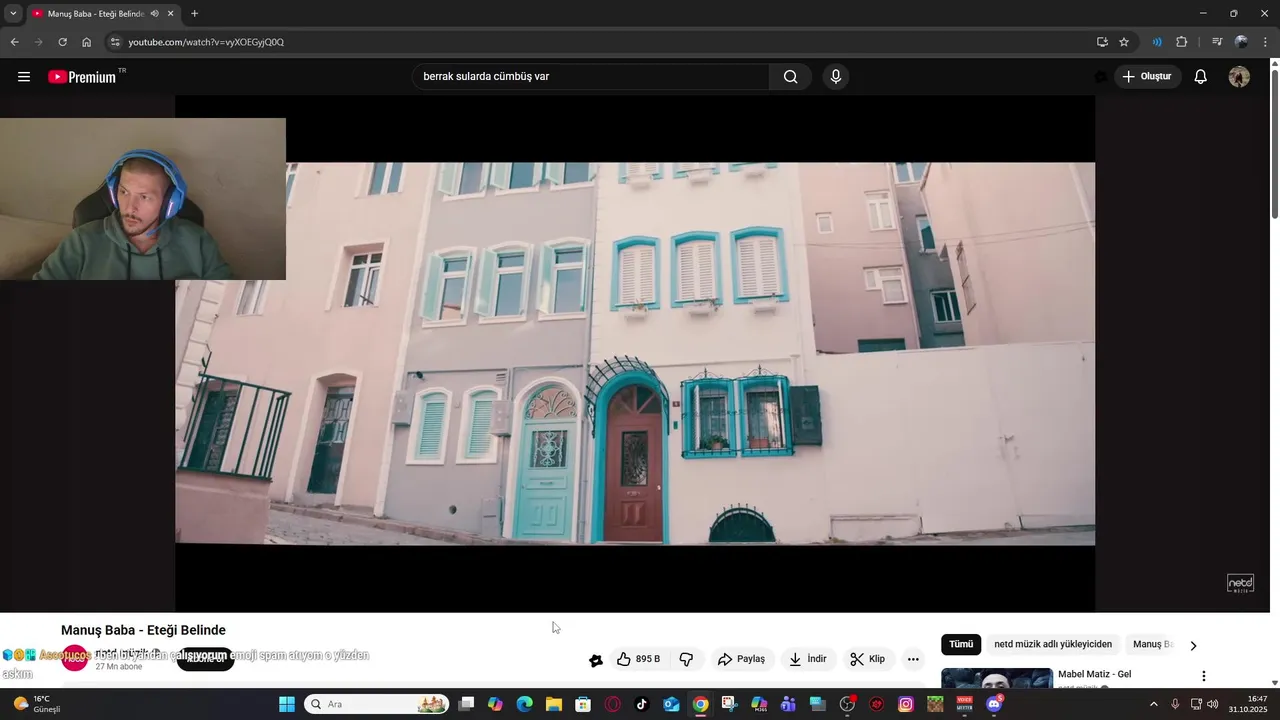Viewport: 1280px width, 720px height.
Task: Click the video player to pause
Action: (x=635, y=353)
